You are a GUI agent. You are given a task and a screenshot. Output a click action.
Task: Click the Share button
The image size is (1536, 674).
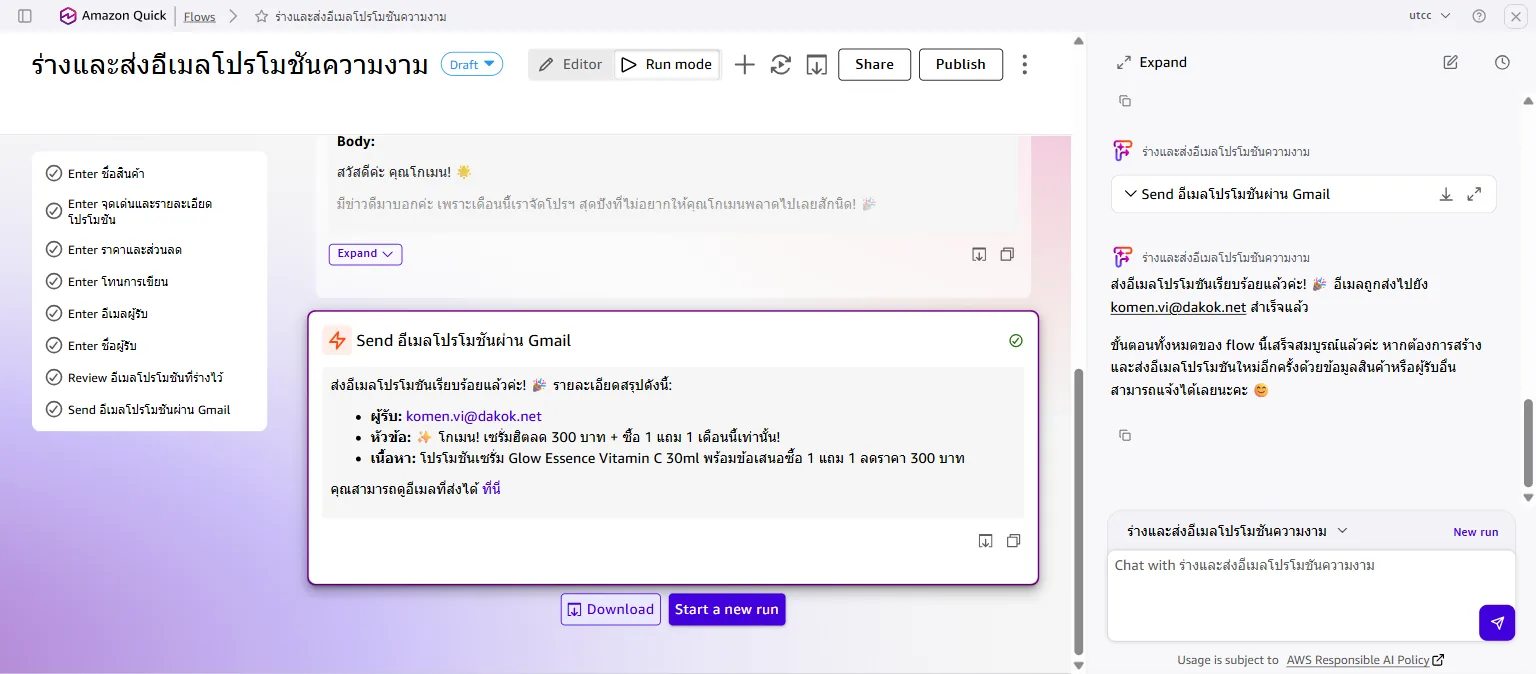click(874, 64)
